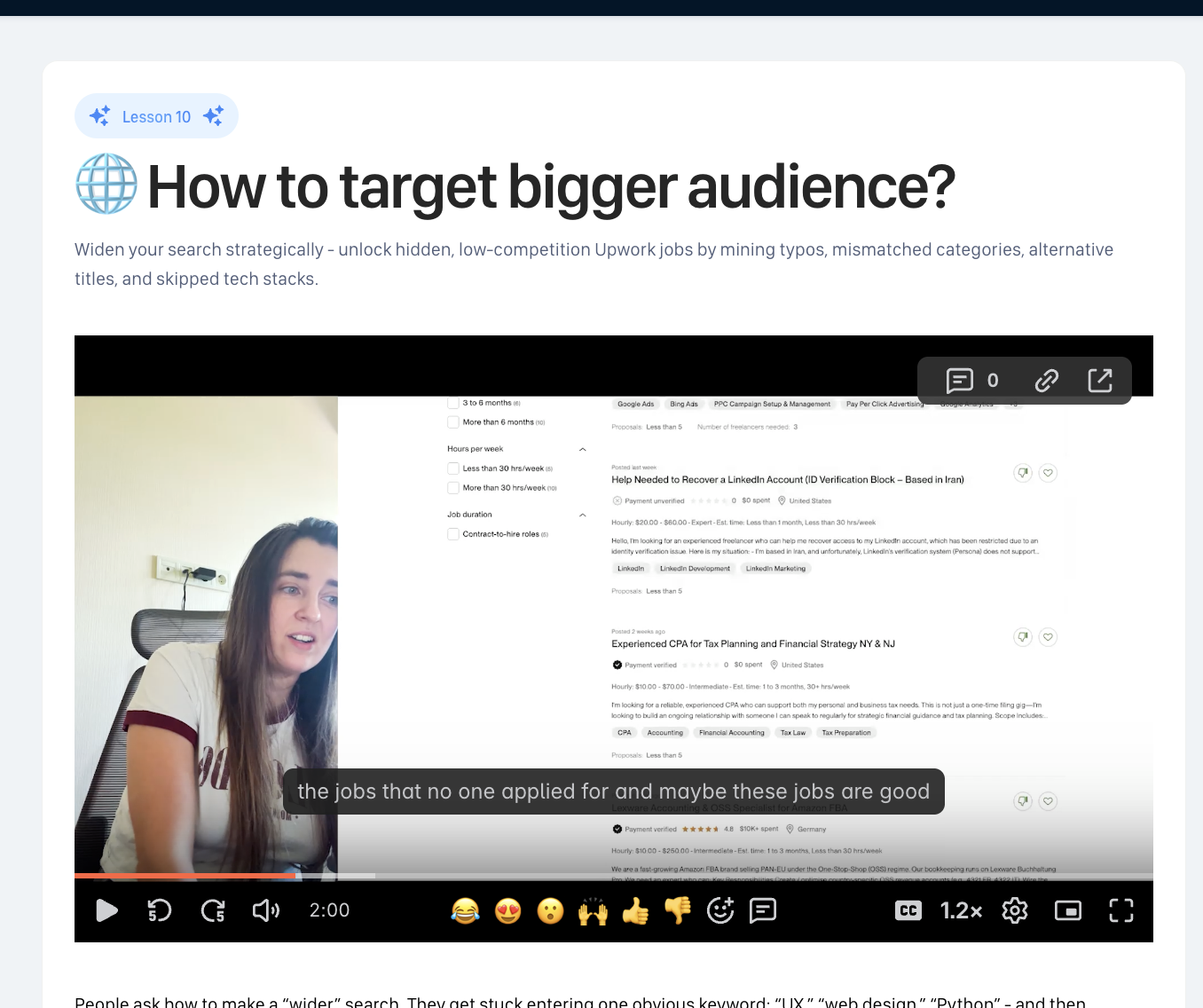Image resolution: width=1203 pixels, height=1008 pixels.
Task: Rewind video five seconds
Action: (159, 910)
